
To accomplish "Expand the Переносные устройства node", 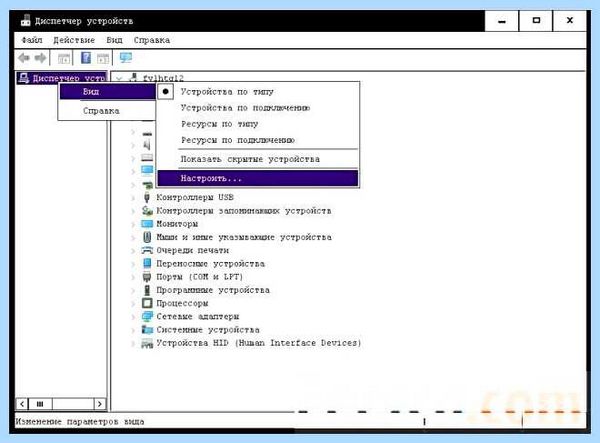I will point(133,264).
